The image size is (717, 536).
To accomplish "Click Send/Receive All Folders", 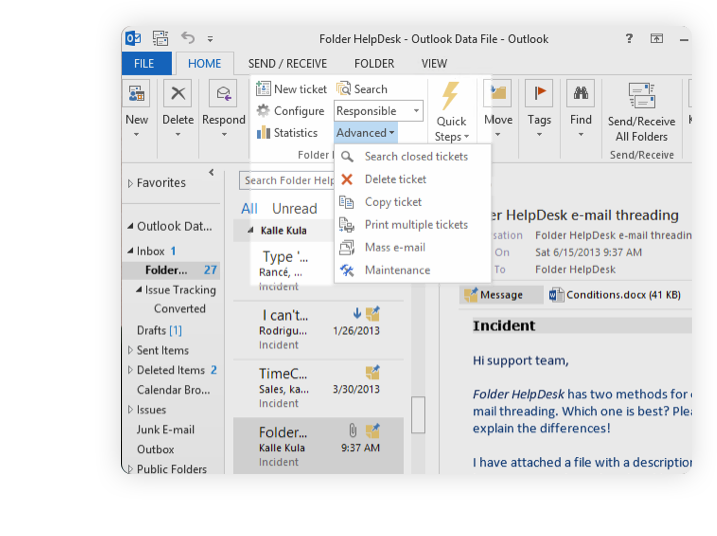I will point(641,112).
